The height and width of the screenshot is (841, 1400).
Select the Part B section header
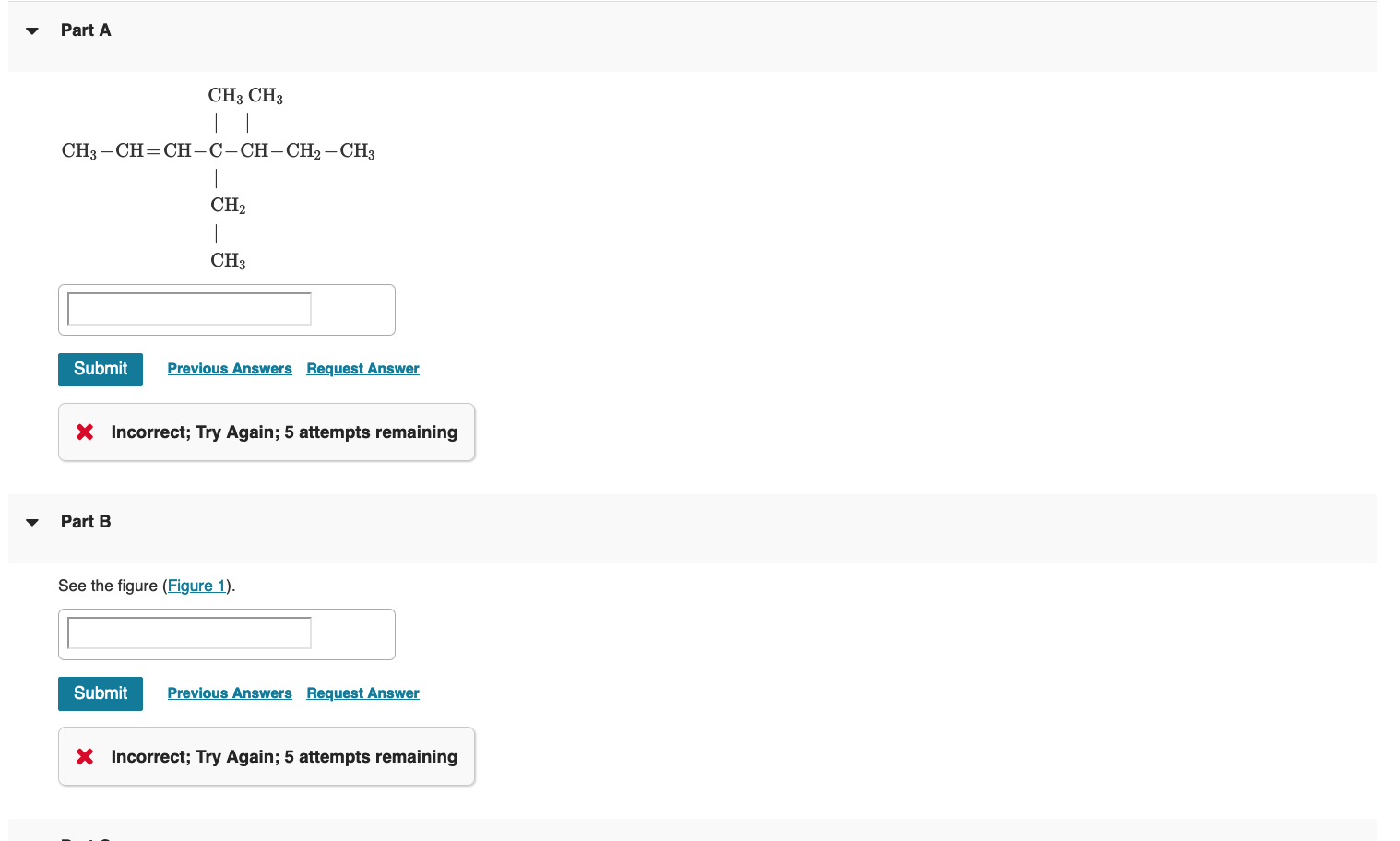click(x=85, y=522)
